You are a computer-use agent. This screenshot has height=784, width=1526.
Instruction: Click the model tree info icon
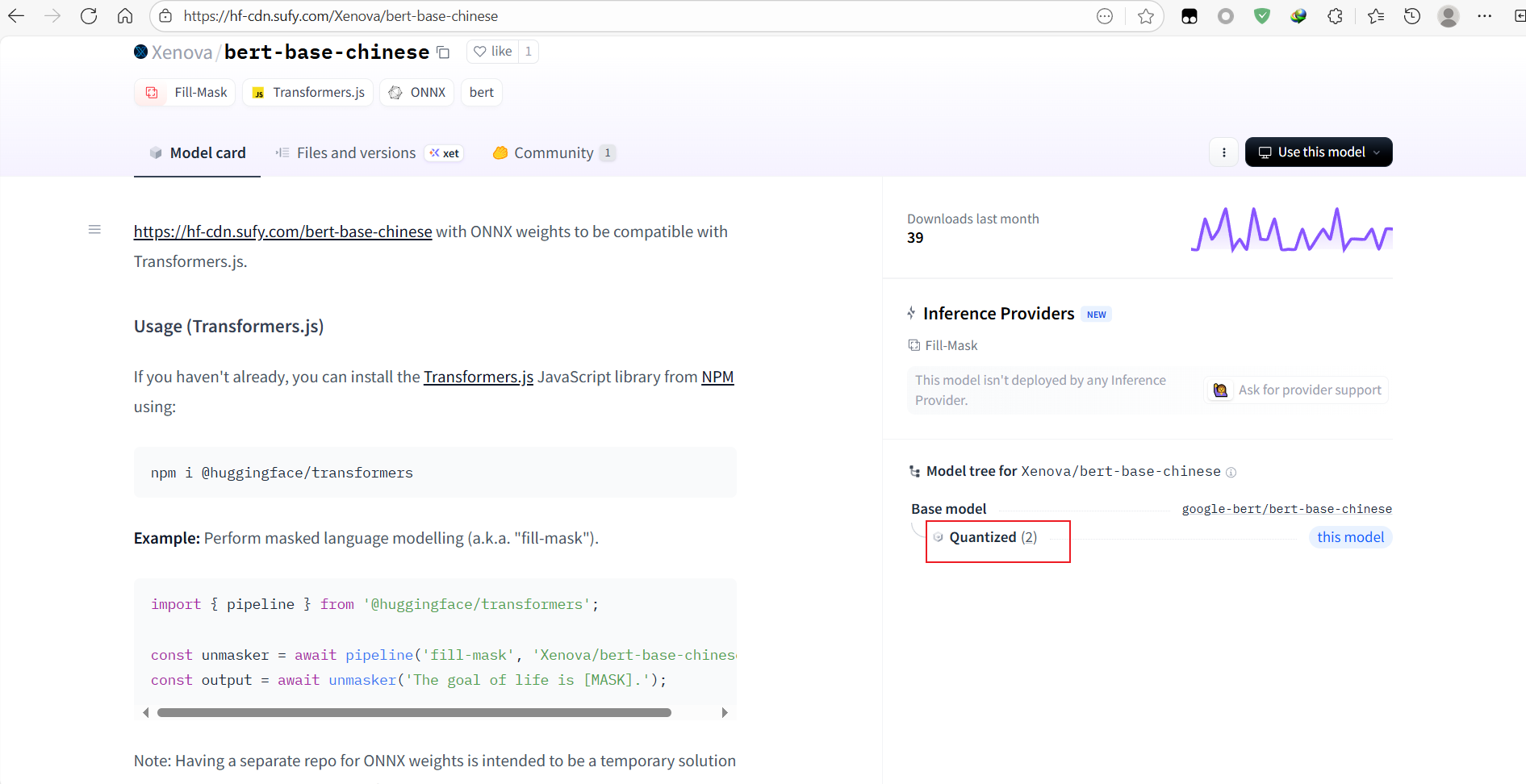pos(1231,473)
